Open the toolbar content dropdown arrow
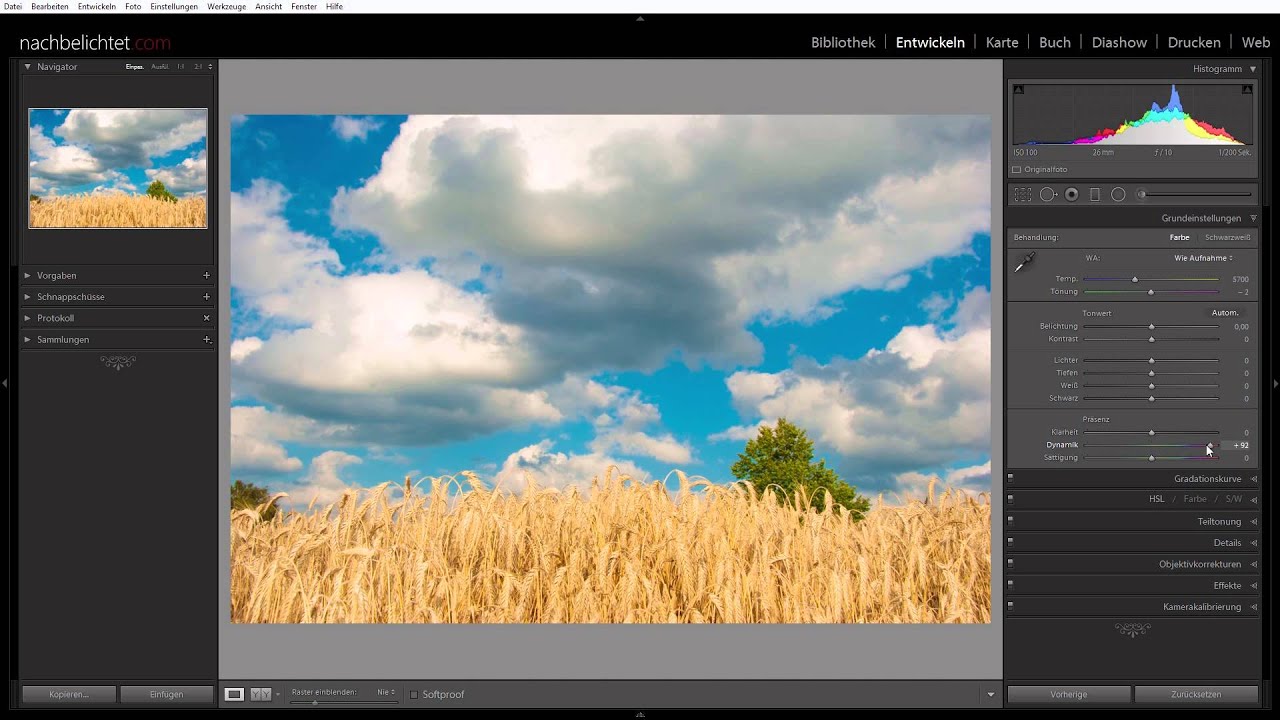The image size is (1280, 720). point(991,694)
